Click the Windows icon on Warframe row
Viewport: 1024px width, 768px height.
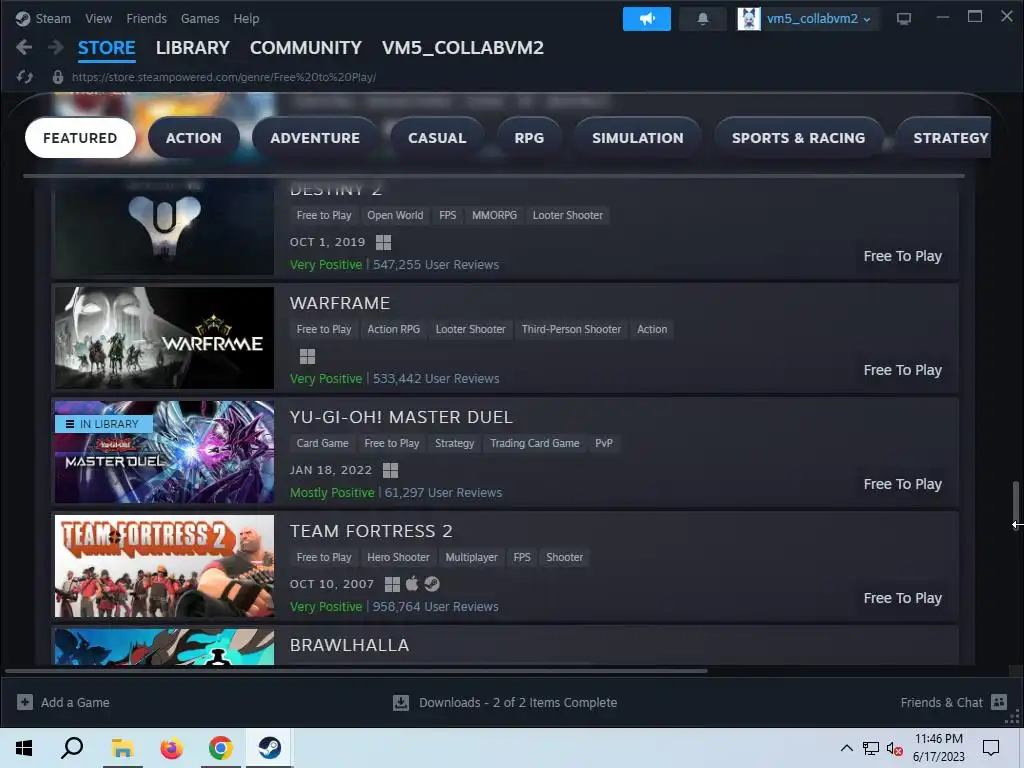click(307, 356)
